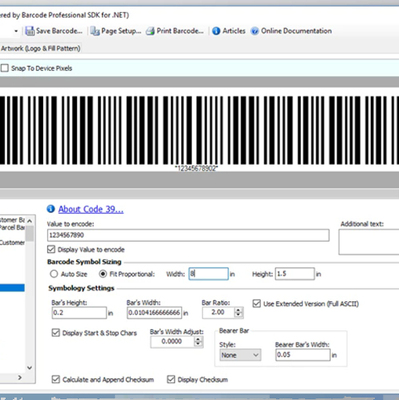Click the Online Documentation label
The height and width of the screenshot is (400, 399).
pyautogui.click(x=296, y=31)
